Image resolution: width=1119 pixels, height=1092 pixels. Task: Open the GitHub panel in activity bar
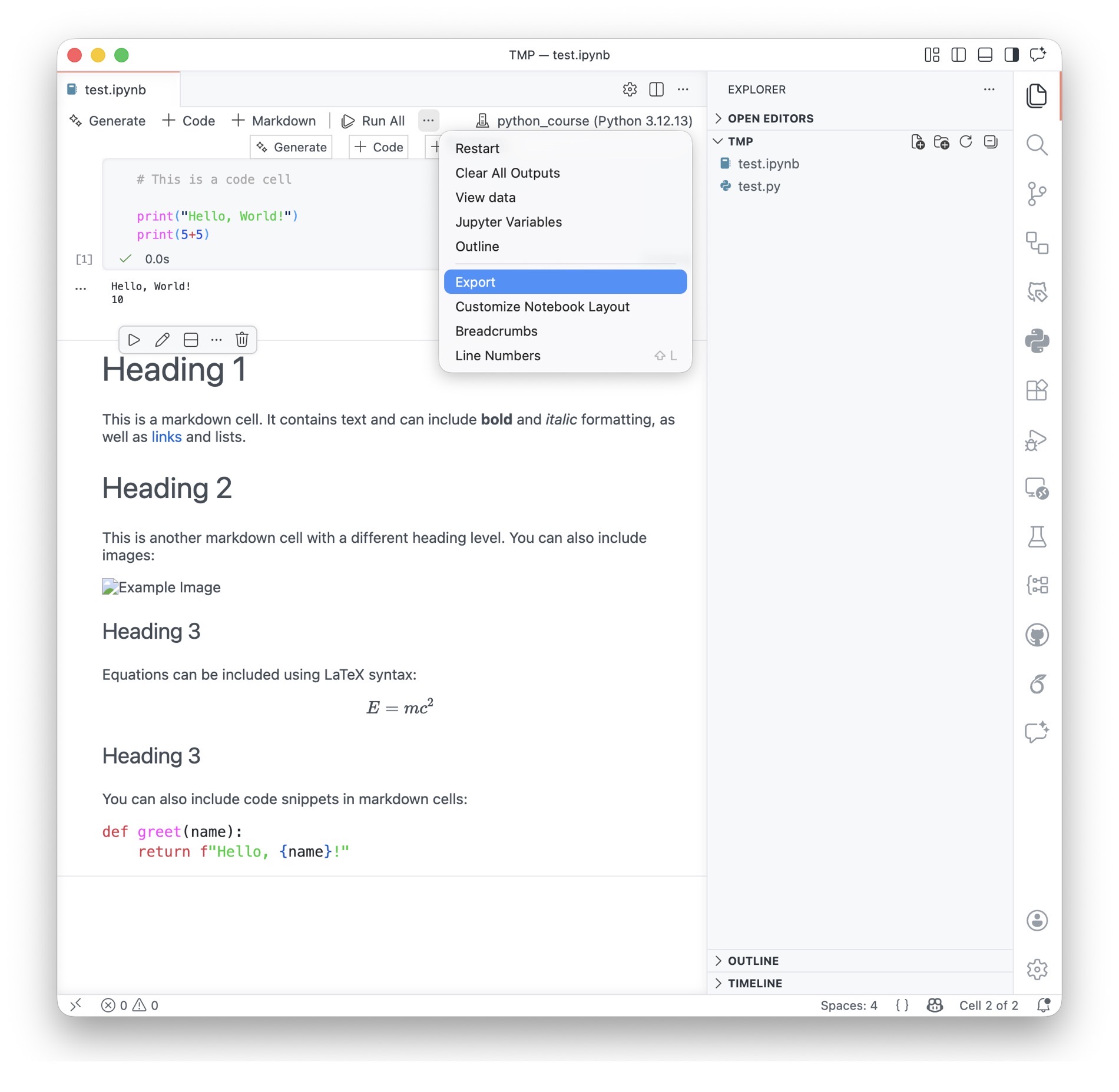click(1037, 635)
